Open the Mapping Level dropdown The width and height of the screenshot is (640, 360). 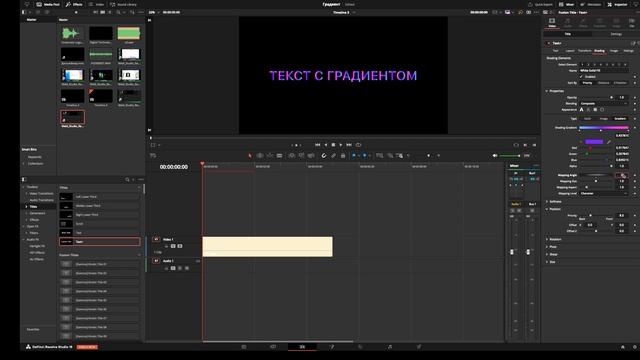point(604,193)
